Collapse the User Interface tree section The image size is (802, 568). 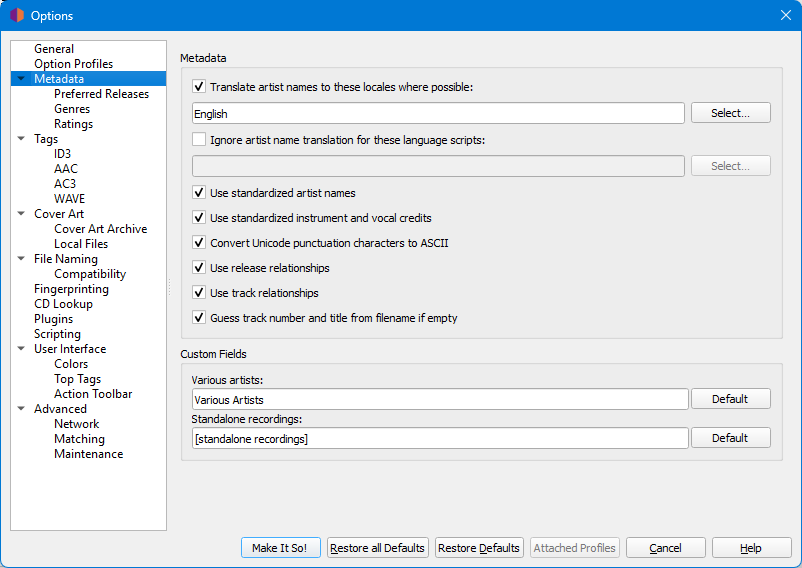coord(21,349)
